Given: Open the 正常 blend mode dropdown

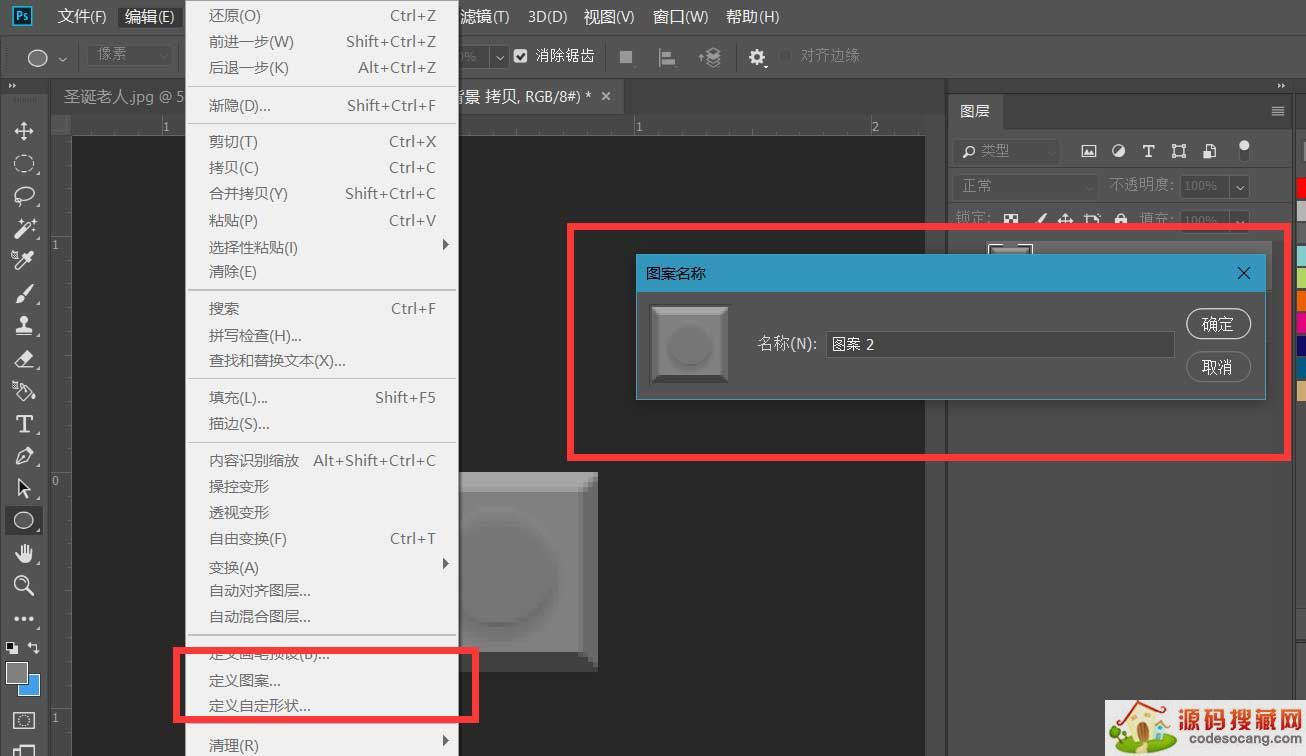Looking at the screenshot, I should click(x=1026, y=186).
